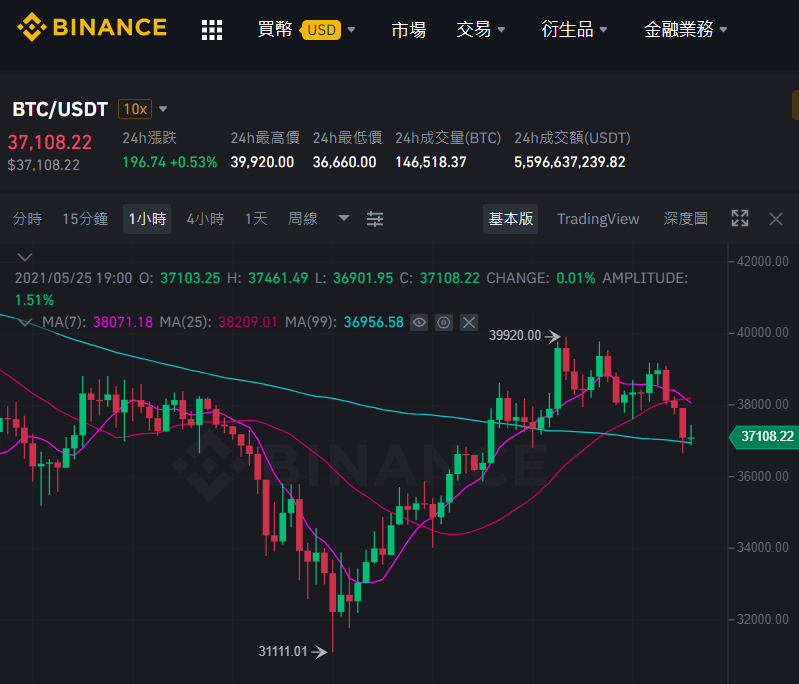Select the 周線 chart interval
799x684 pixels.
tap(303, 219)
